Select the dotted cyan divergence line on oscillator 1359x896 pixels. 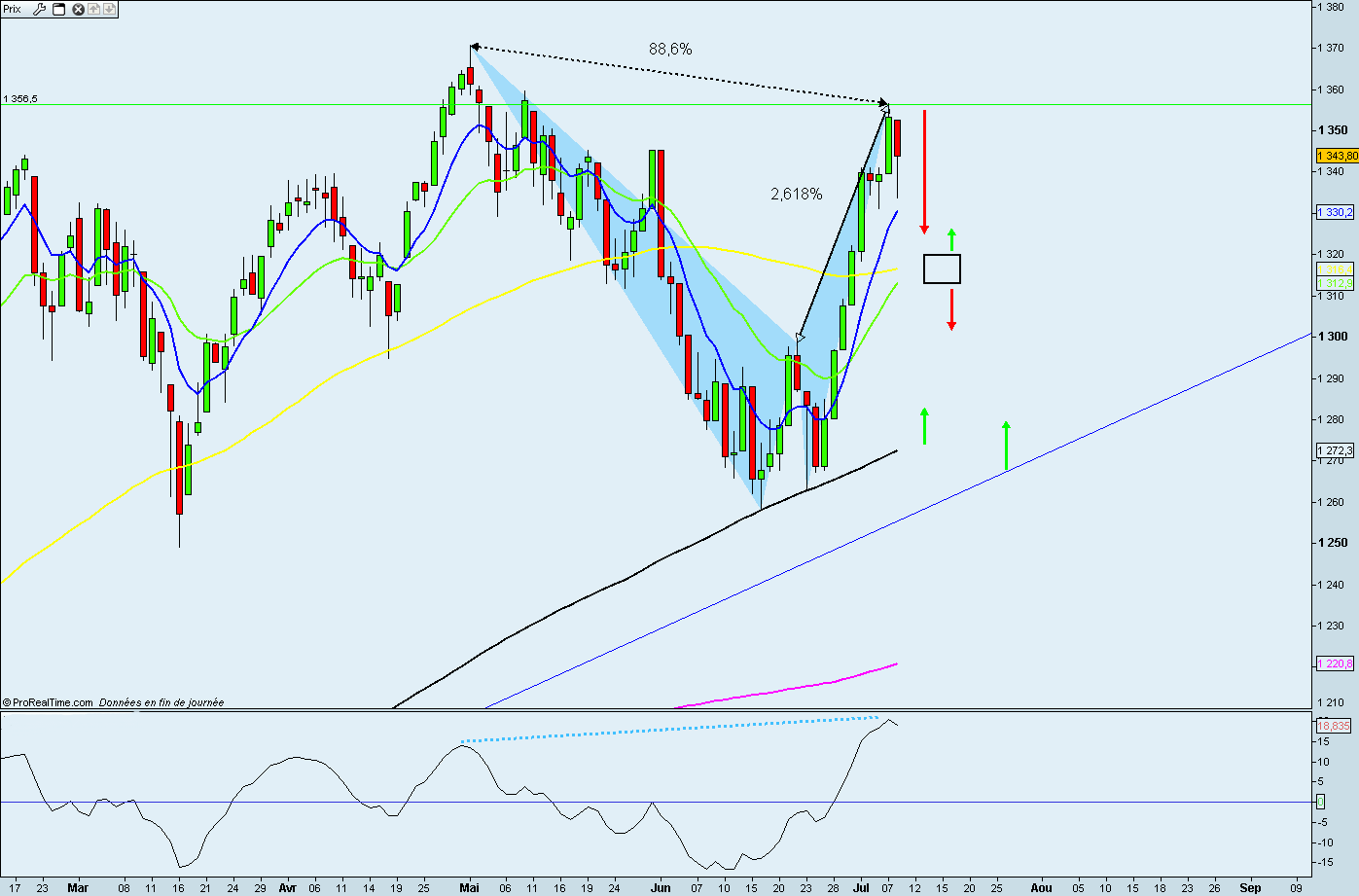coord(669,730)
